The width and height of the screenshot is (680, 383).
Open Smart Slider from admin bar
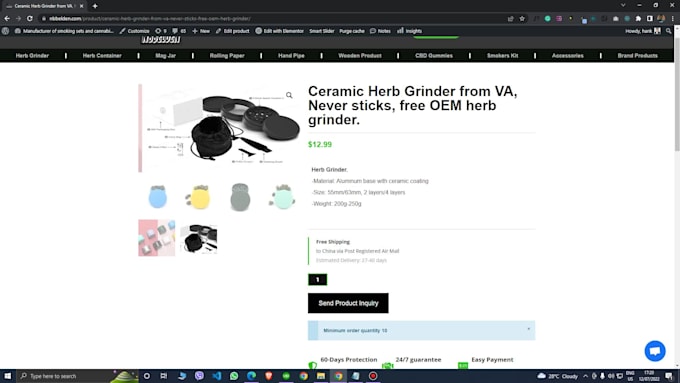click(x=321, y=31)
